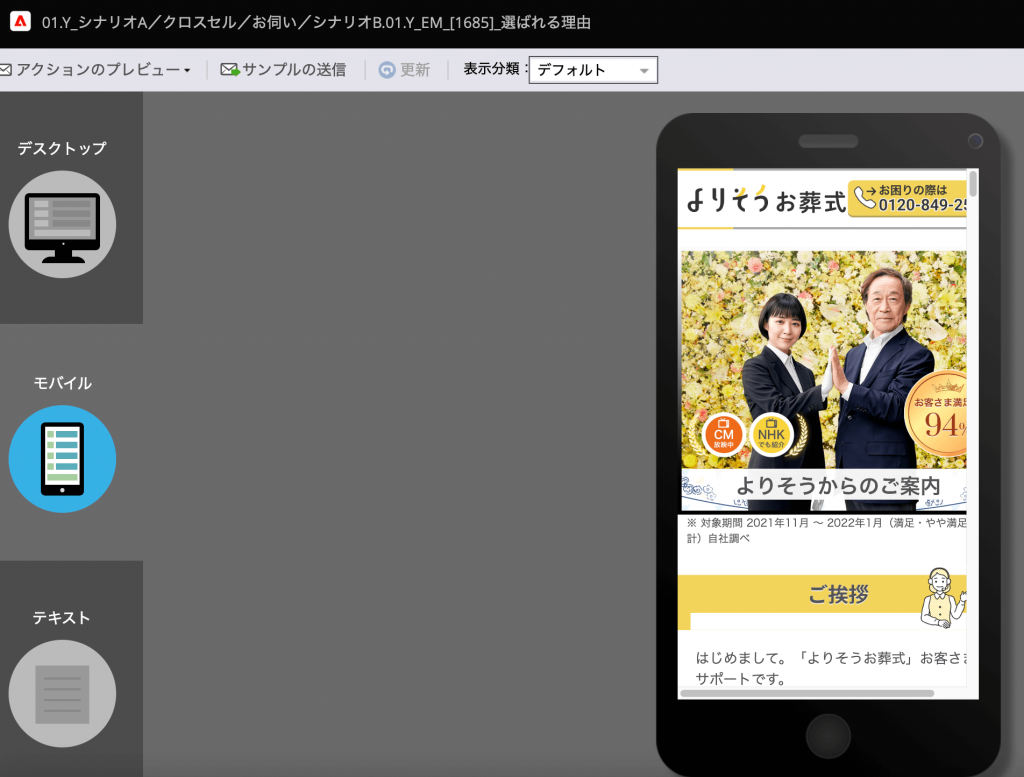Click the サンプルの送信 button text
This screenshot has height=777, width=1024.
pyautogui.click(x=294, y=70)
